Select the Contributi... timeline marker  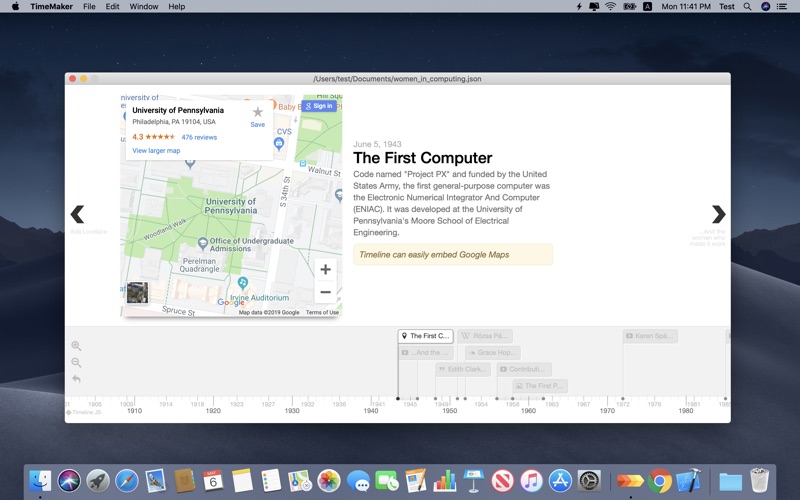(x=524, y=369)
